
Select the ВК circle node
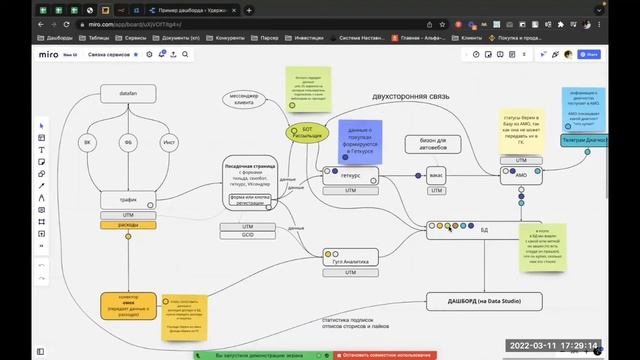coord(87,142)
